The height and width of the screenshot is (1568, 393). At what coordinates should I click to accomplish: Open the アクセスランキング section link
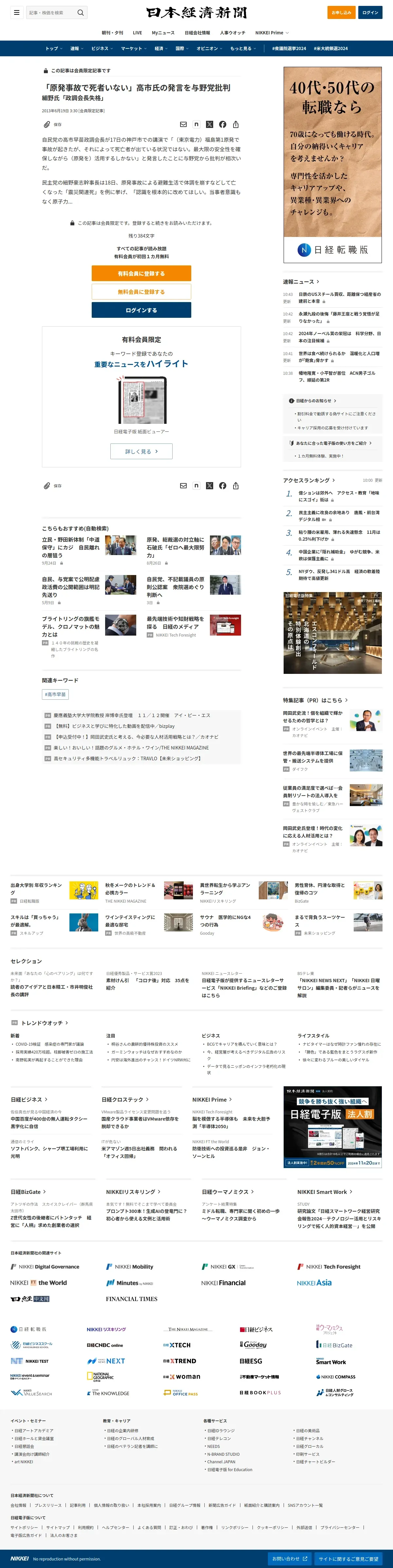tap(309, 480)
